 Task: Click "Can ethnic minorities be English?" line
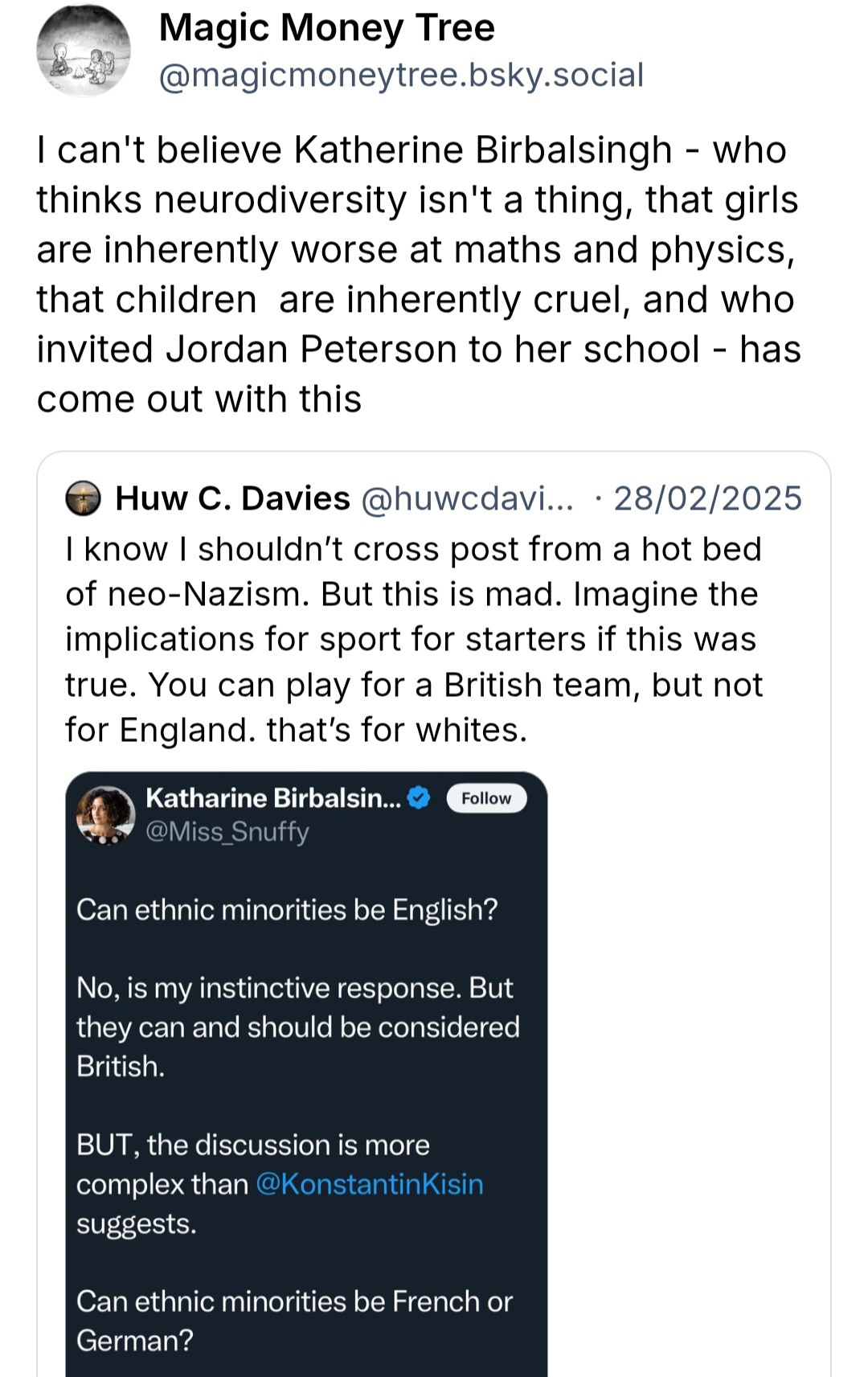point(287,909)
